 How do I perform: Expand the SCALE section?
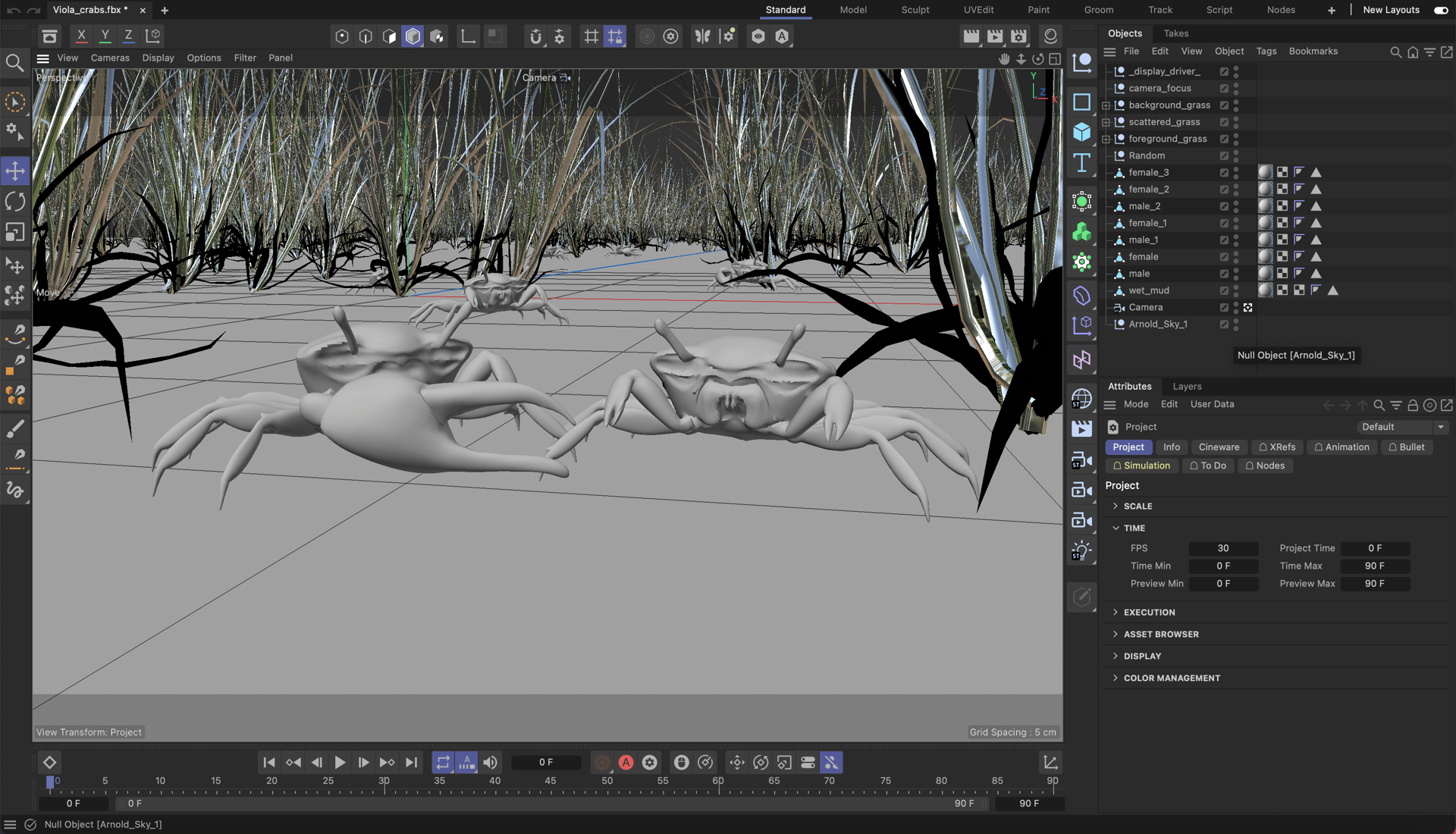tap(1116, 506)
